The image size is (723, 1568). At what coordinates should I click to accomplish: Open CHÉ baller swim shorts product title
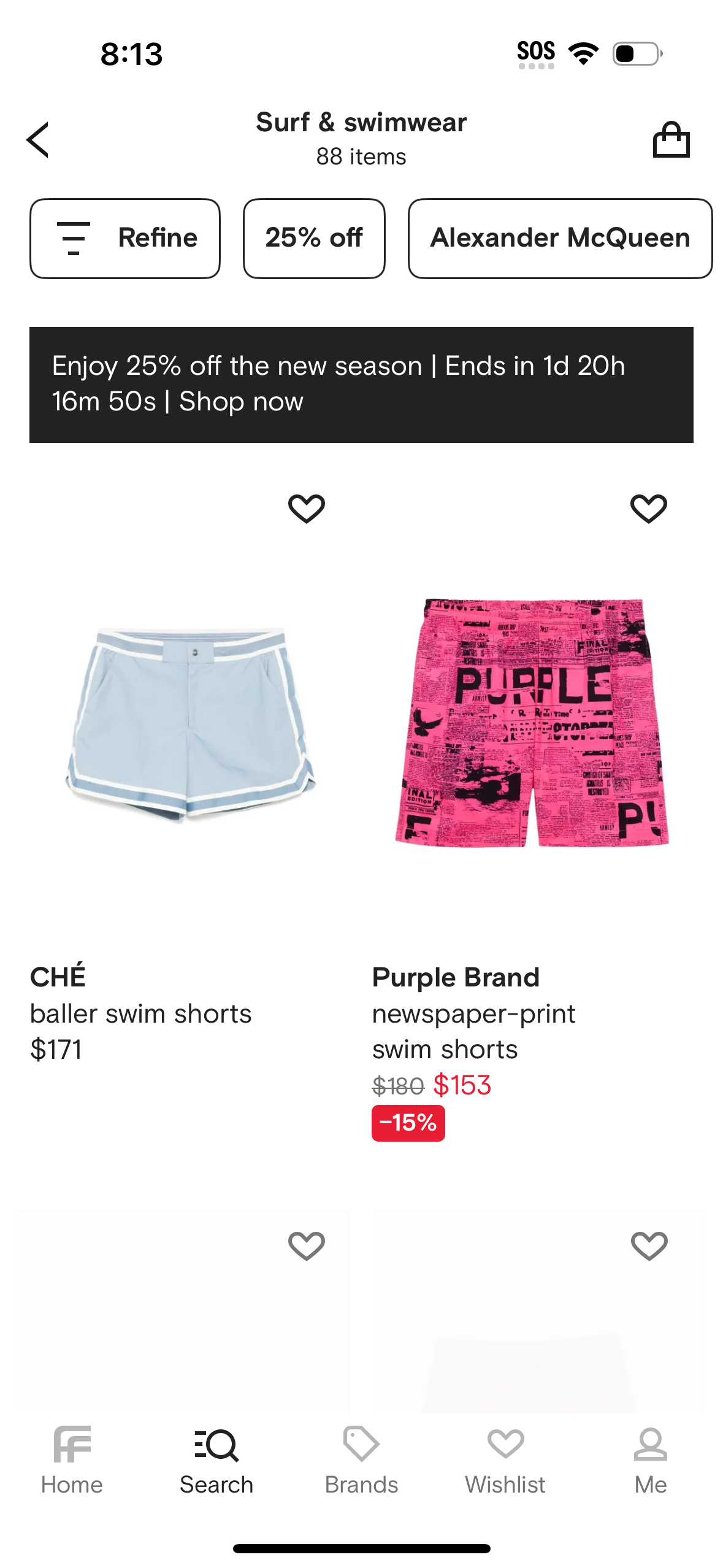click(140, 1014)
